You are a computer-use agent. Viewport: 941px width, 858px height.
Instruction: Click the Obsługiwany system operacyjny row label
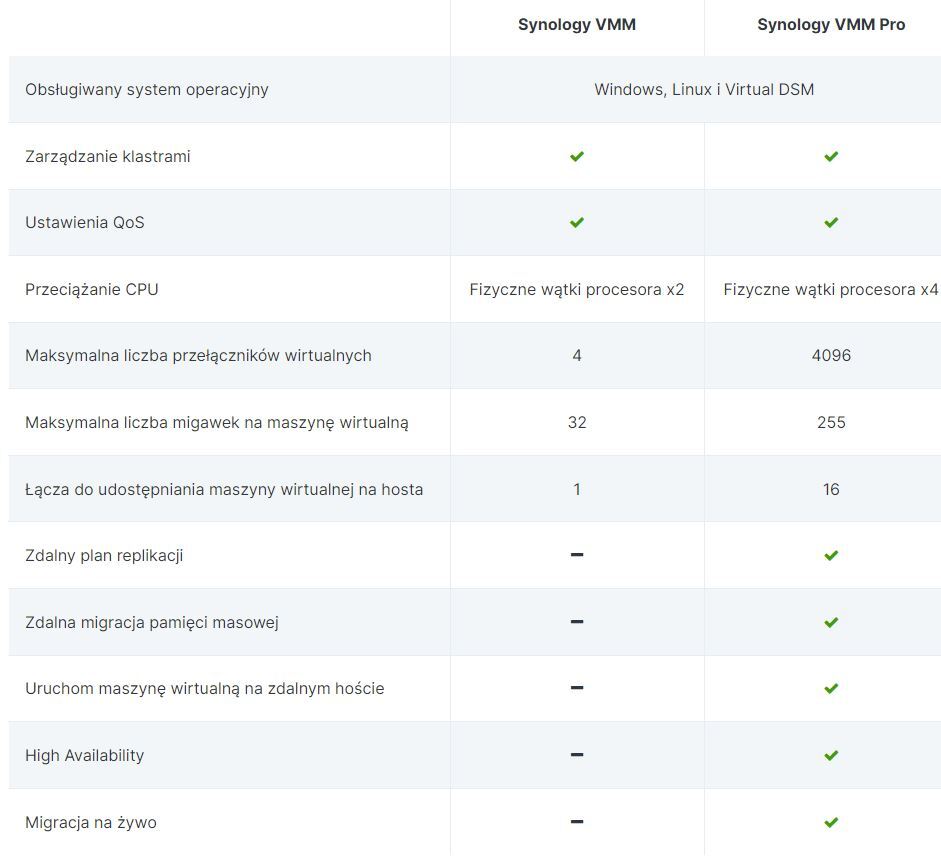pyautogui.click(x=147, y=89)
